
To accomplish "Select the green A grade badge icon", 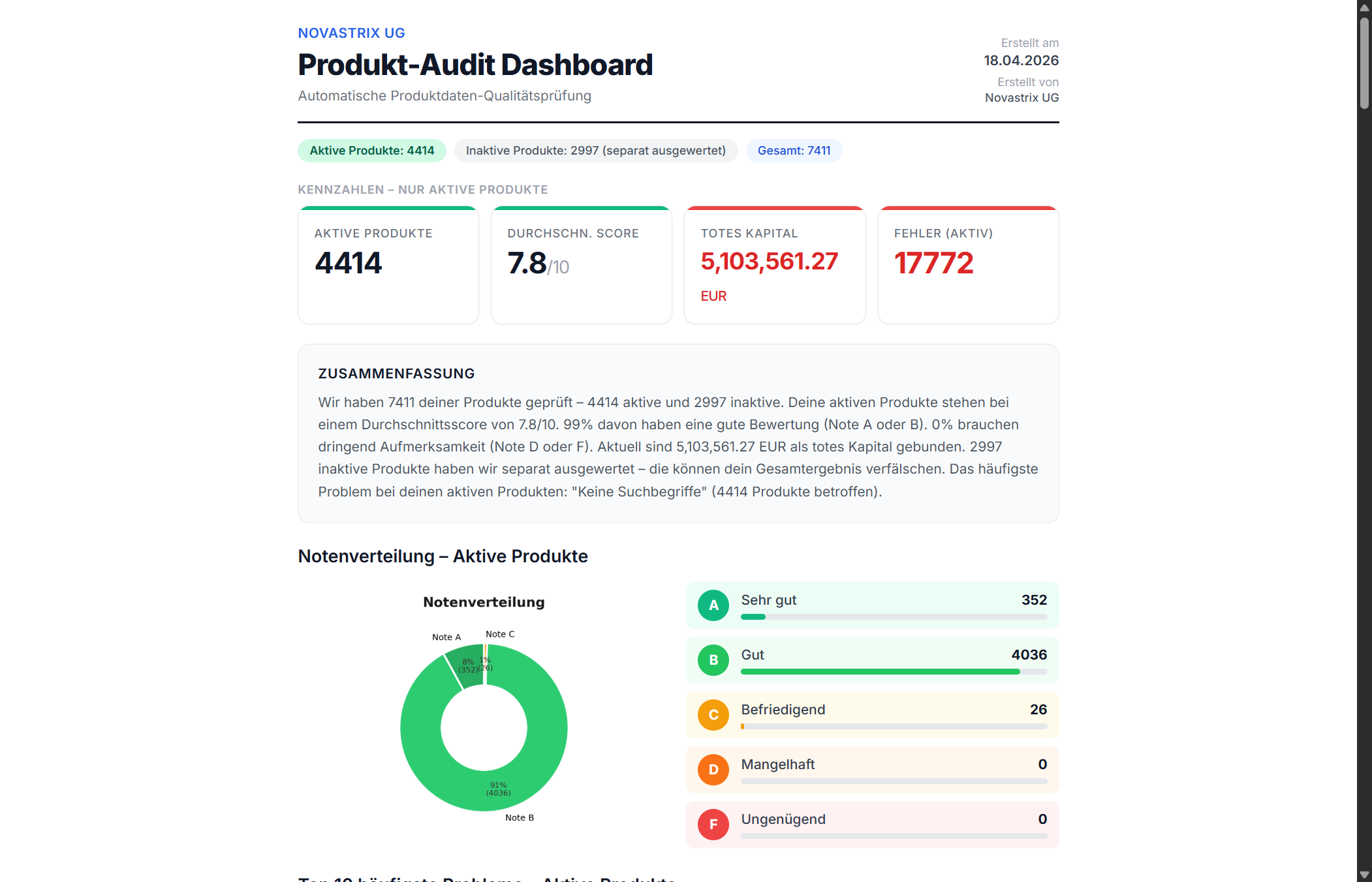I will [713, 605].
